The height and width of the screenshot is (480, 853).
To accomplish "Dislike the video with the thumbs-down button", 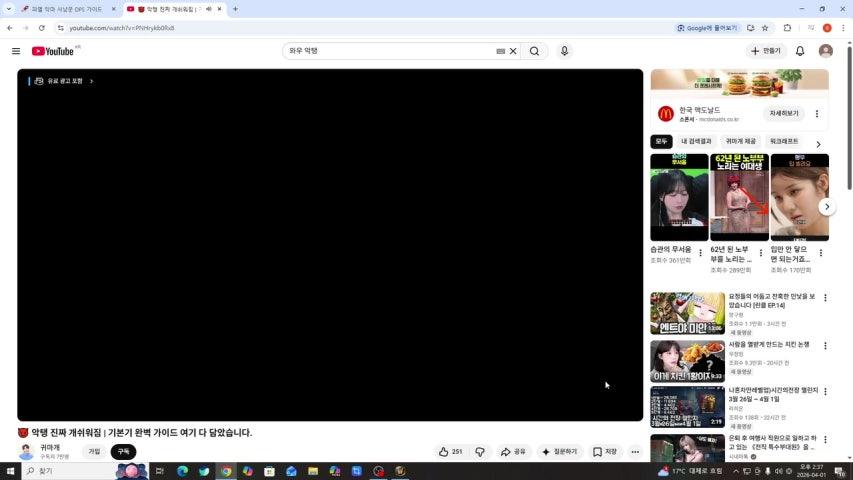I will (x=480, y=452).
